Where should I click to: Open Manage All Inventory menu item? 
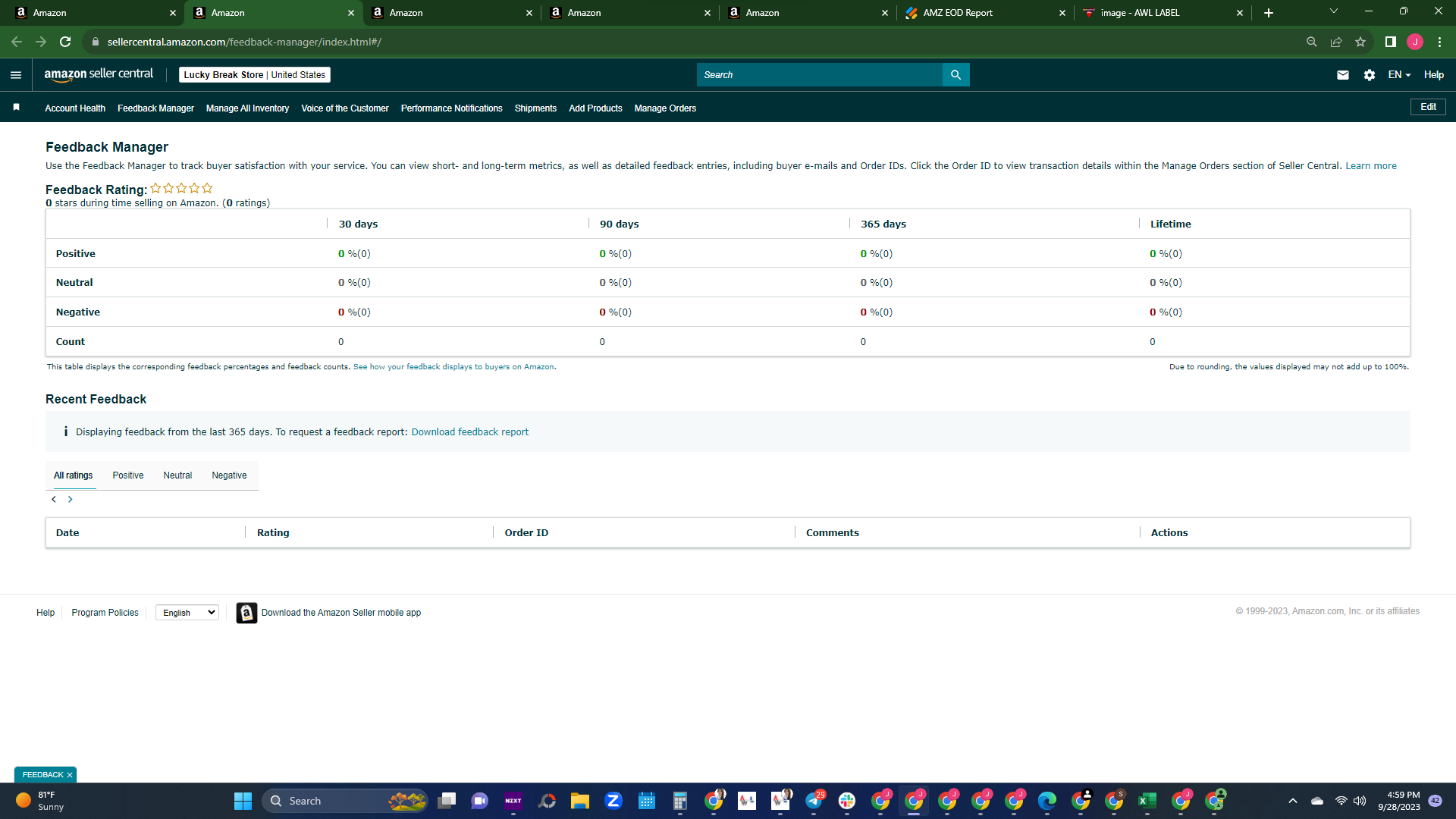coord(247,108)
